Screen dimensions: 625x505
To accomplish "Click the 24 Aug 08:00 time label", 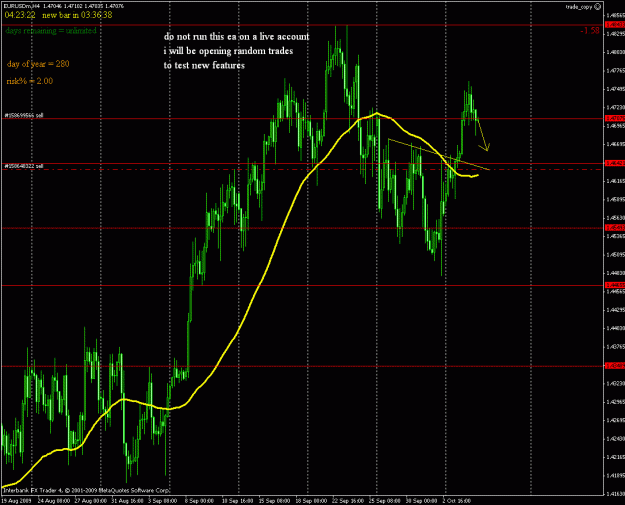I will point(54,501).
